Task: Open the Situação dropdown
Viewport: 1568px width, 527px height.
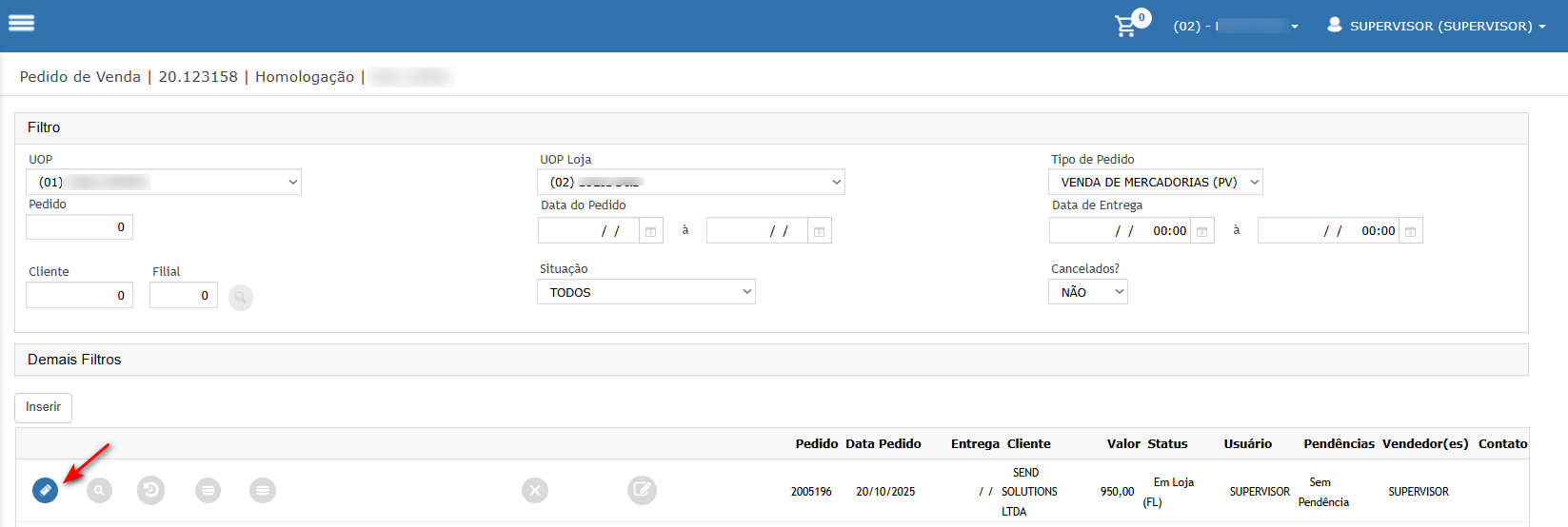Action: tap(645, 292)
